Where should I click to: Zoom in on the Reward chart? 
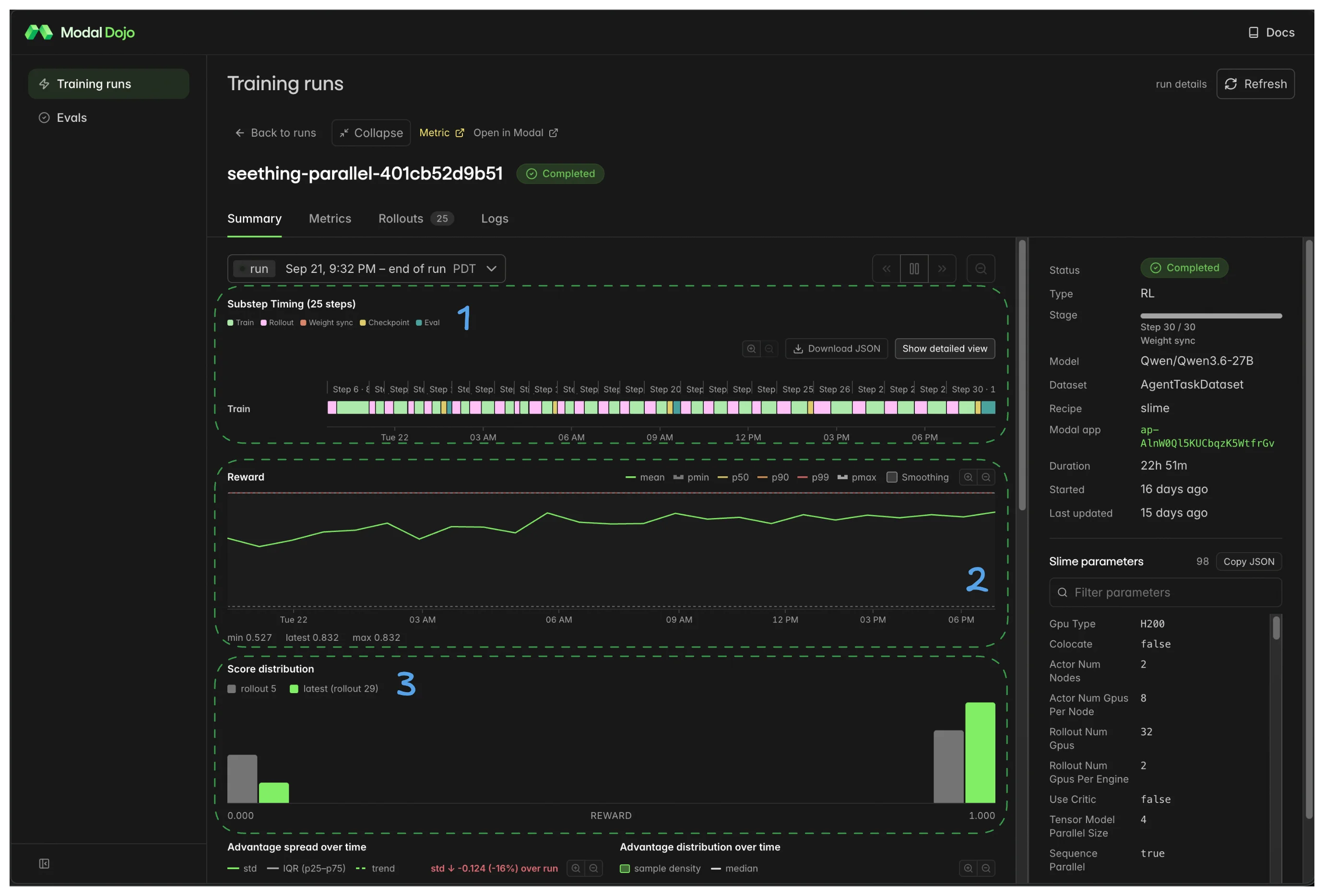pyautogui.click(x=968, y=477)
